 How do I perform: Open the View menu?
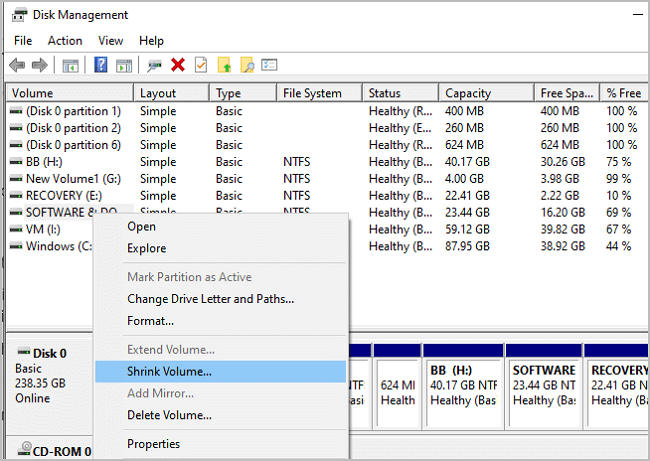click(x=111, y=41)
